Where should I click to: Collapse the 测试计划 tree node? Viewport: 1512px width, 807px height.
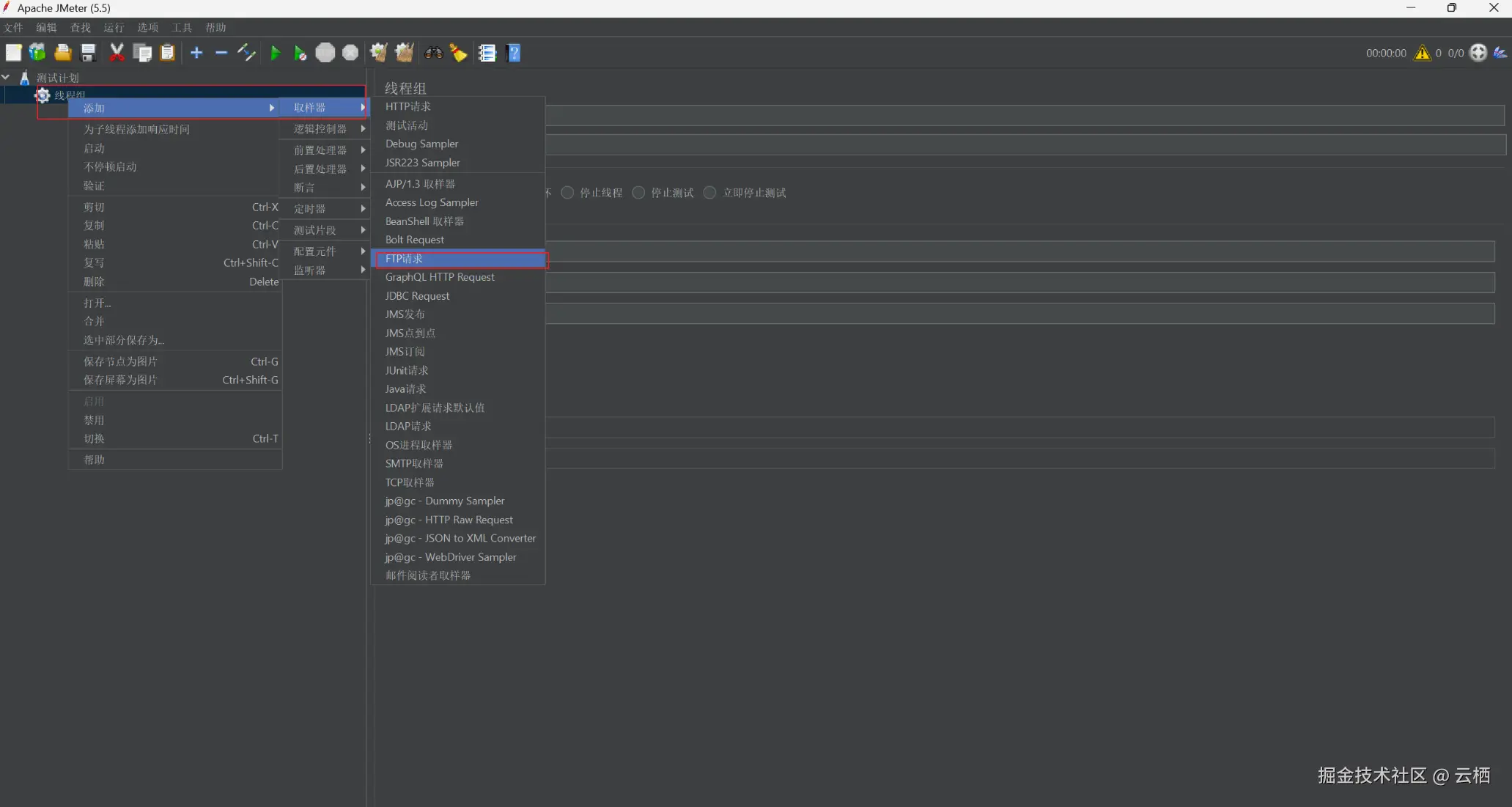pyautogui.click(x=6, y=77)
